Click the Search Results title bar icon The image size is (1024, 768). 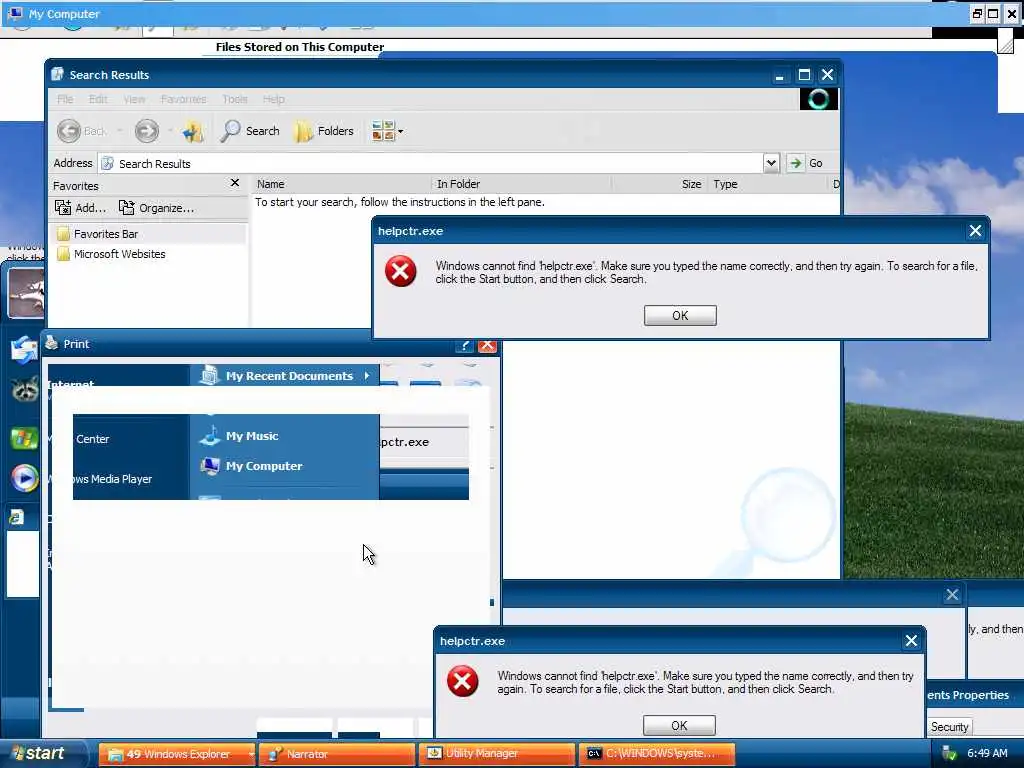(57, 74)
